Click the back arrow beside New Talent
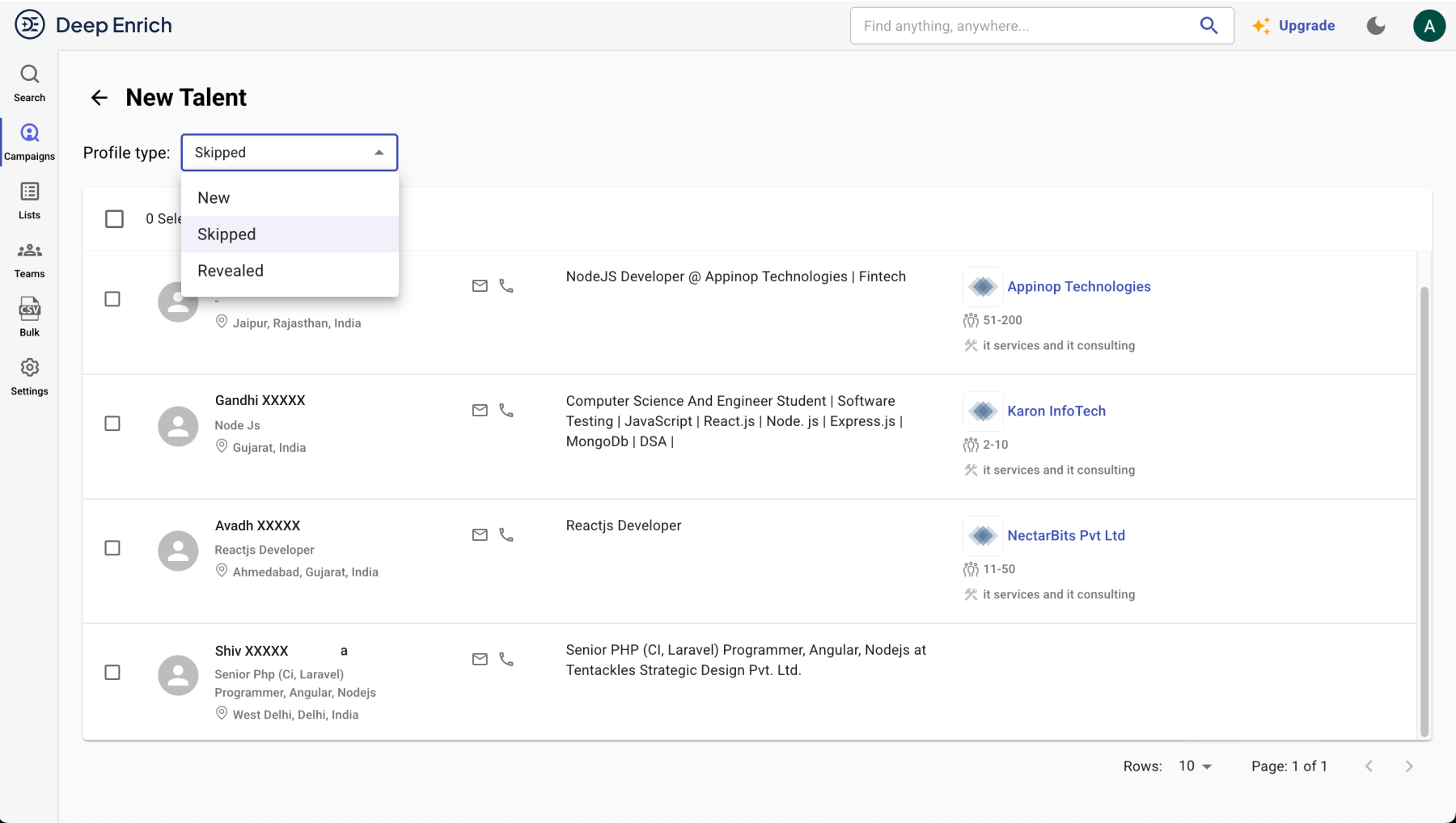1456x823 pixels. point(99,98)
